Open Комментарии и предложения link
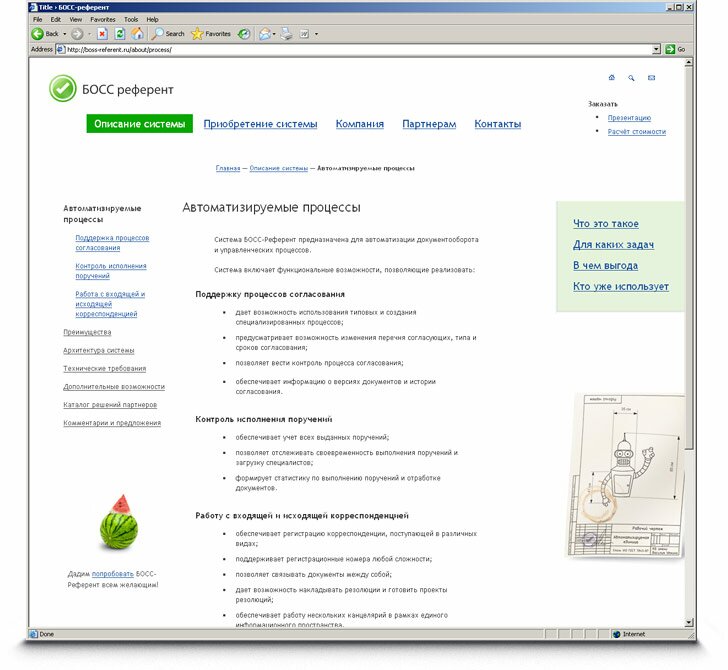 point(112,423)
